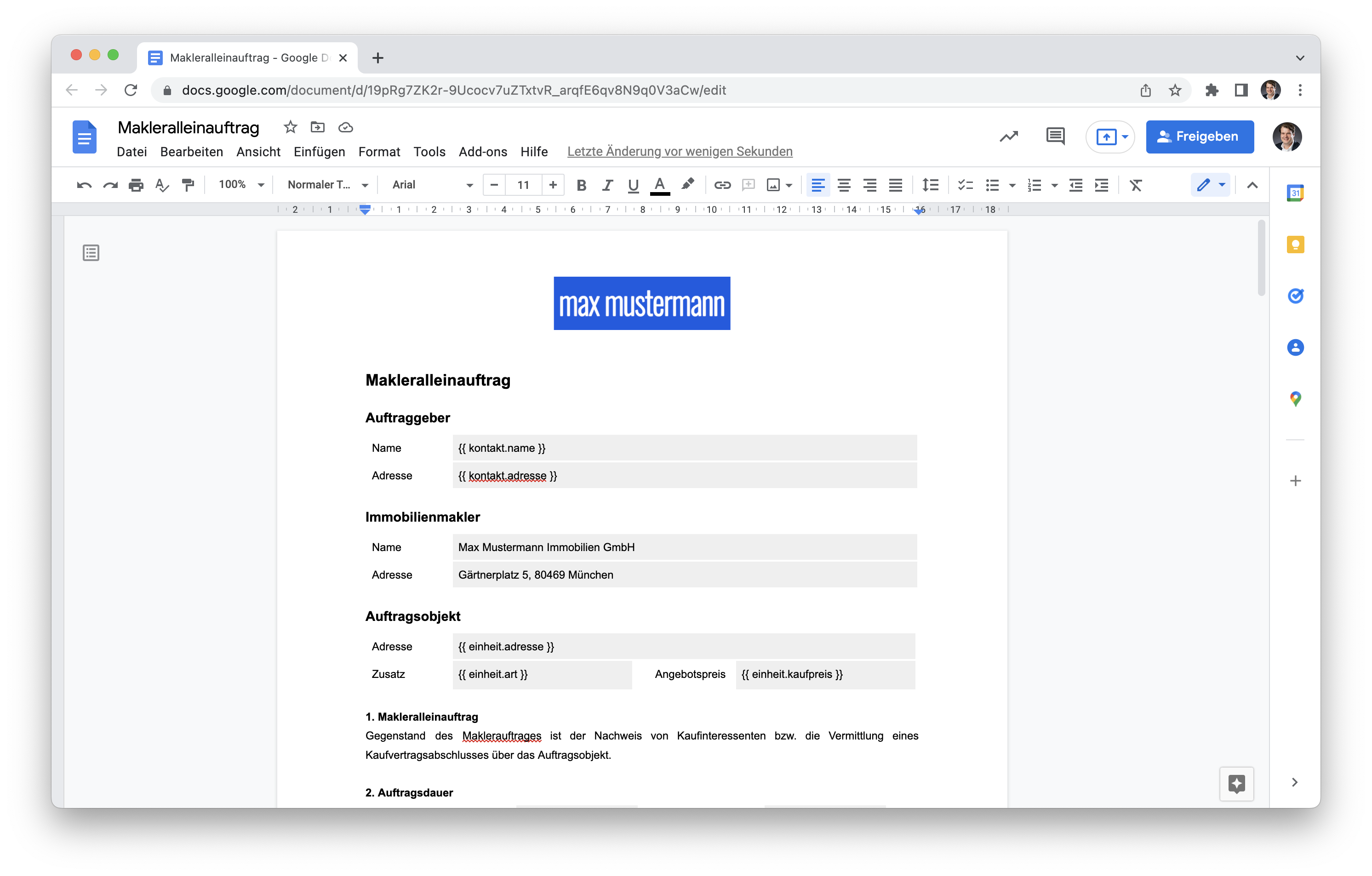1372x876 pixels.
Task: Click the paint format roller icon
Action: click(x=188, y=185)
